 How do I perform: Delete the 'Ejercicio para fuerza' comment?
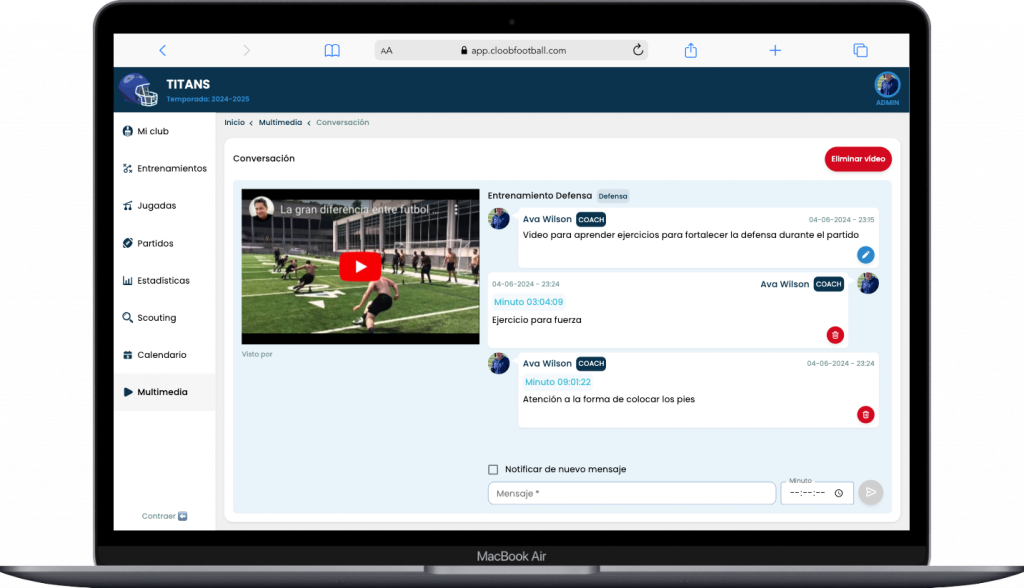pos(835,335)
